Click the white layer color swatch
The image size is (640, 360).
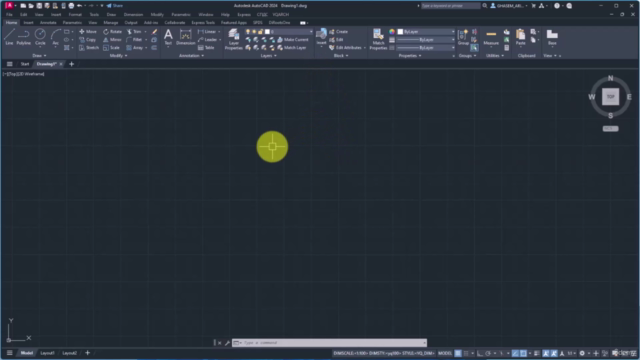(267, 31)
